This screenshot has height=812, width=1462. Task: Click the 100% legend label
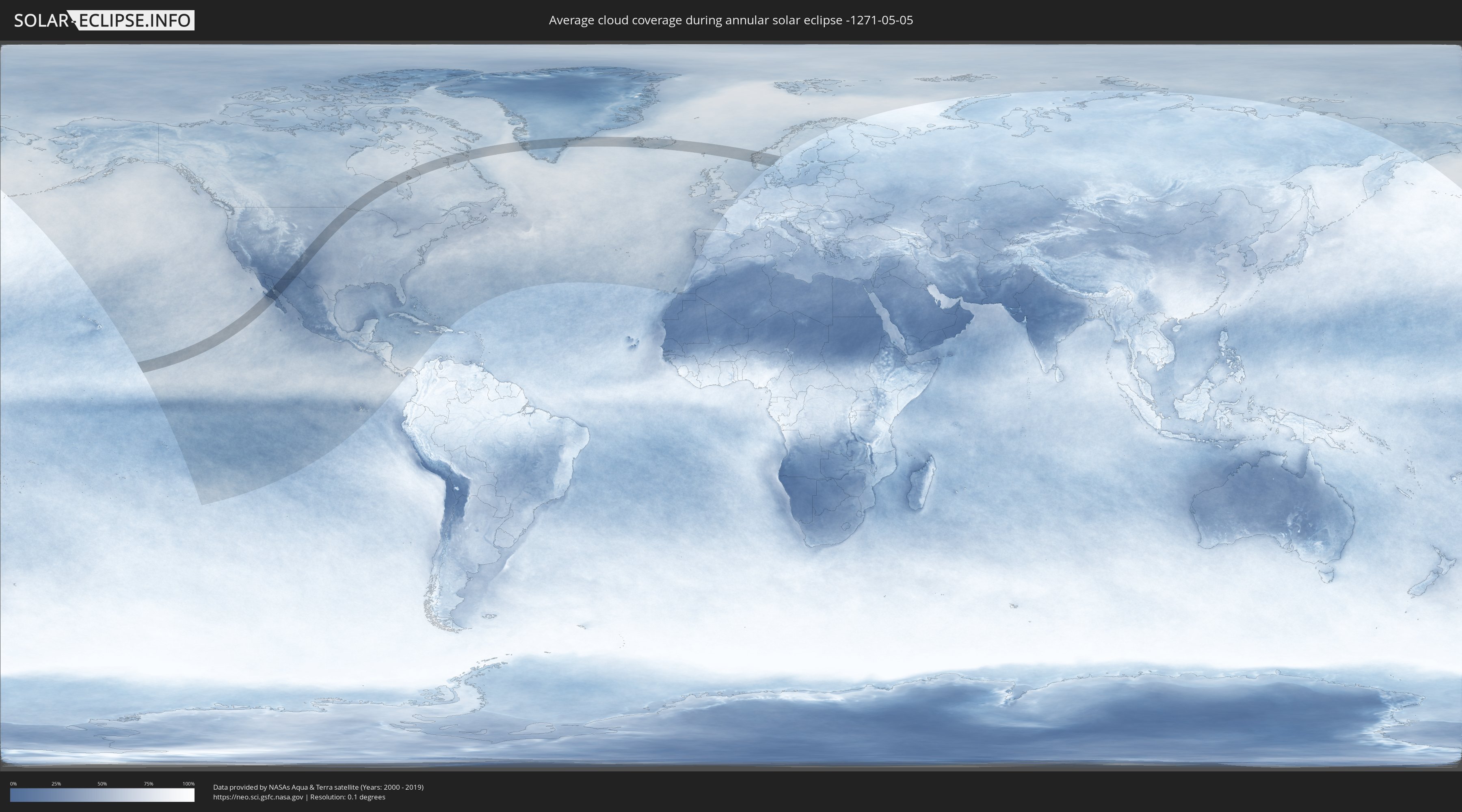[x=188, y=784]
